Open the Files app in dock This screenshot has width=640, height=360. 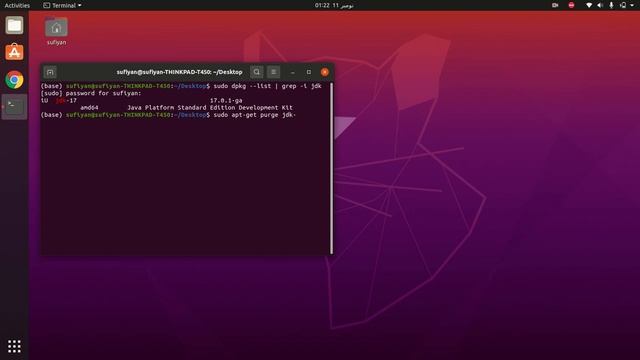14,26
